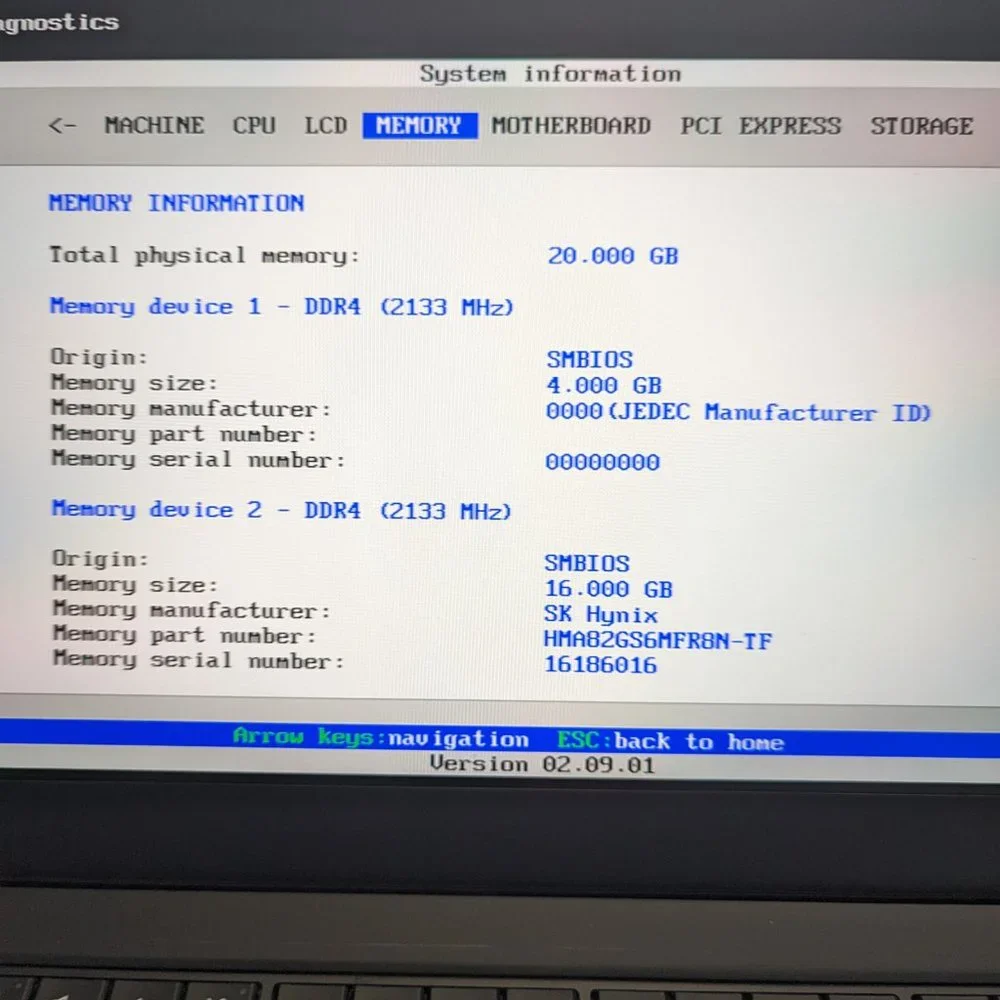This screenshot has width=1000, height=1000.
Task: Select the 00000000 serial number
Action: point(603,462)
